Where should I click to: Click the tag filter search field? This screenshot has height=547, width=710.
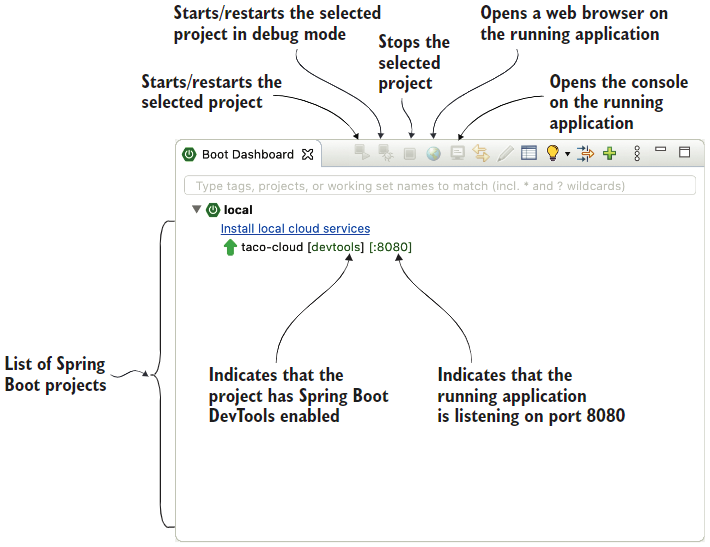440,186
